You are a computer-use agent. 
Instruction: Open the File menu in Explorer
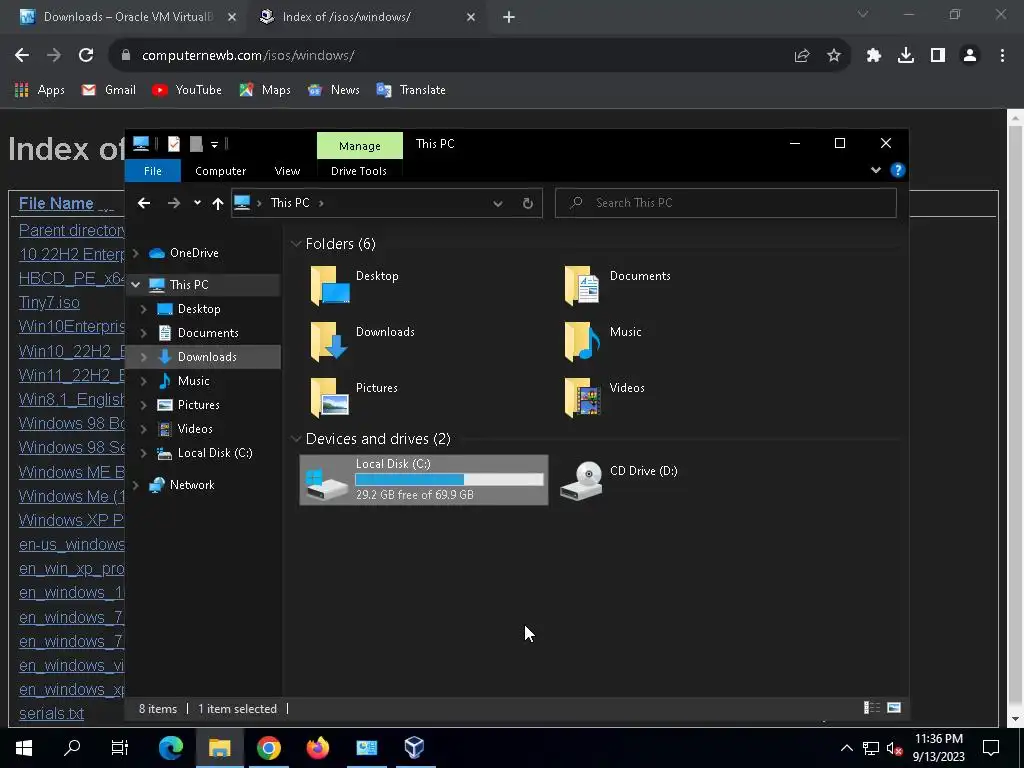coord(153,171)
